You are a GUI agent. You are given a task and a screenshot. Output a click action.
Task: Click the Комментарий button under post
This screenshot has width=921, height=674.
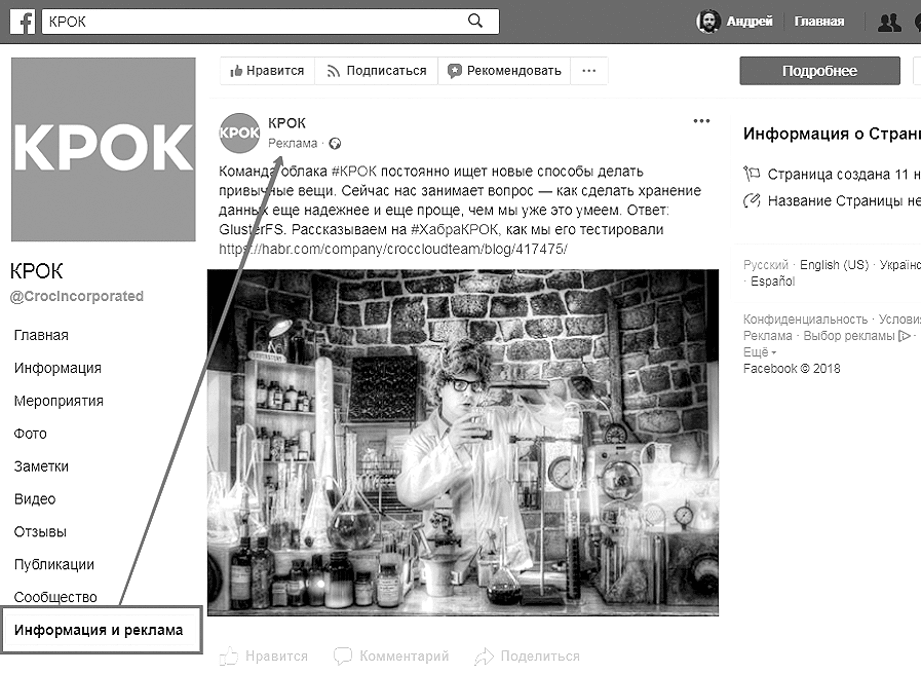click(x=391, y=656)
